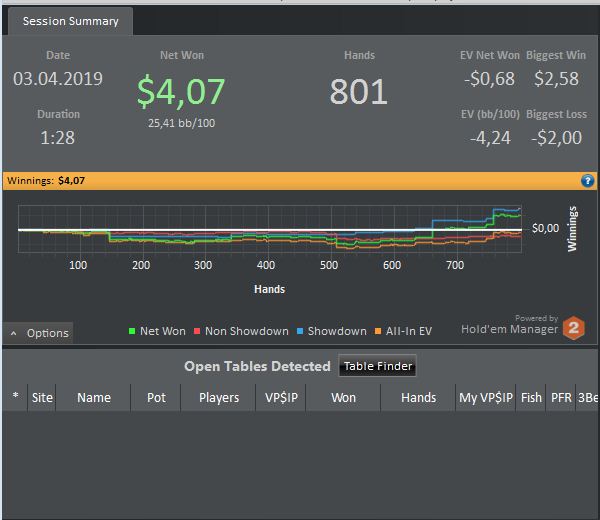Sort table by the Pot column header
The height and width of the screenshot is (520, 600).
(x=156, y=398)
